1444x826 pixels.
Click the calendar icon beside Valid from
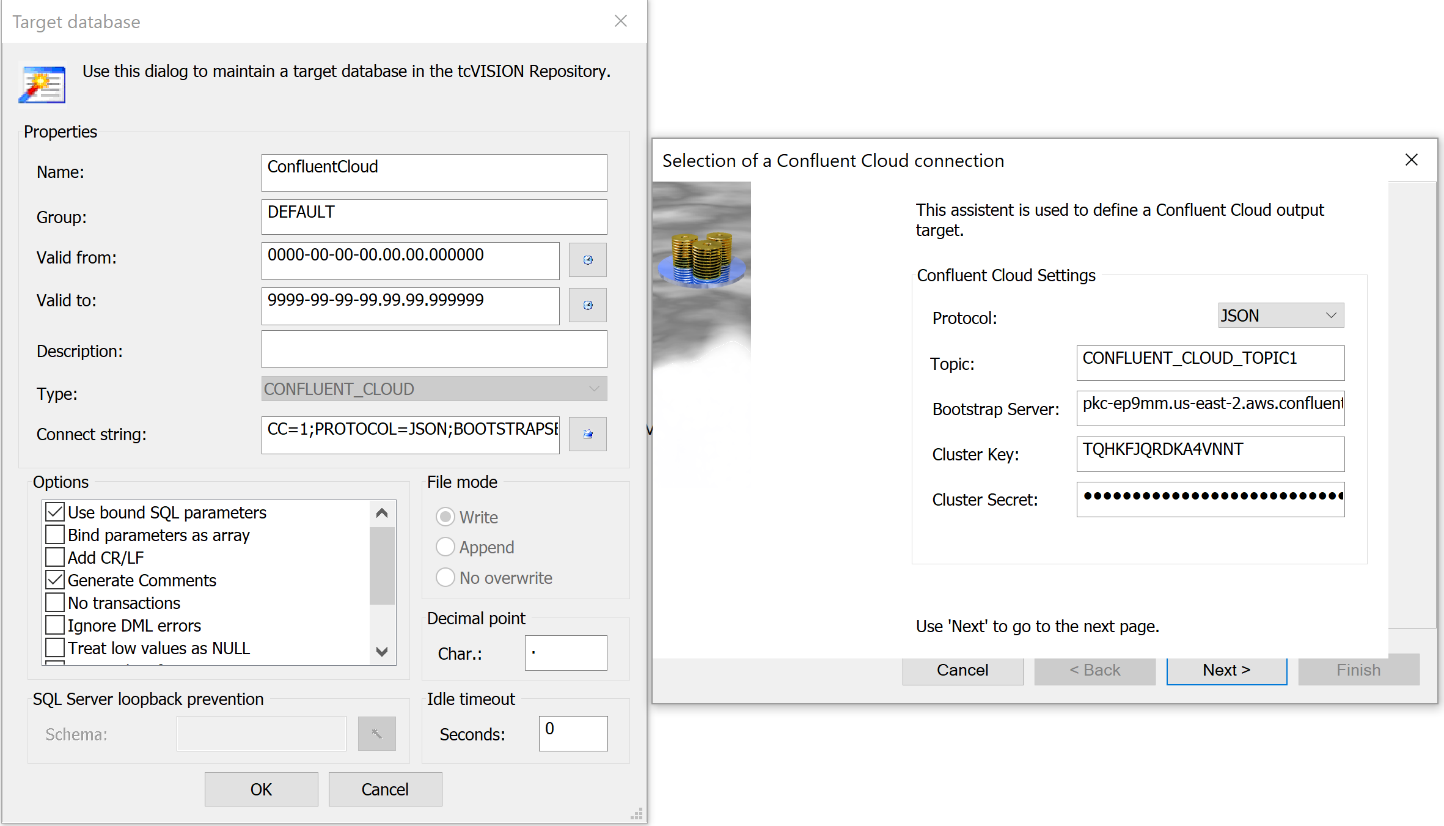[588, 260]
